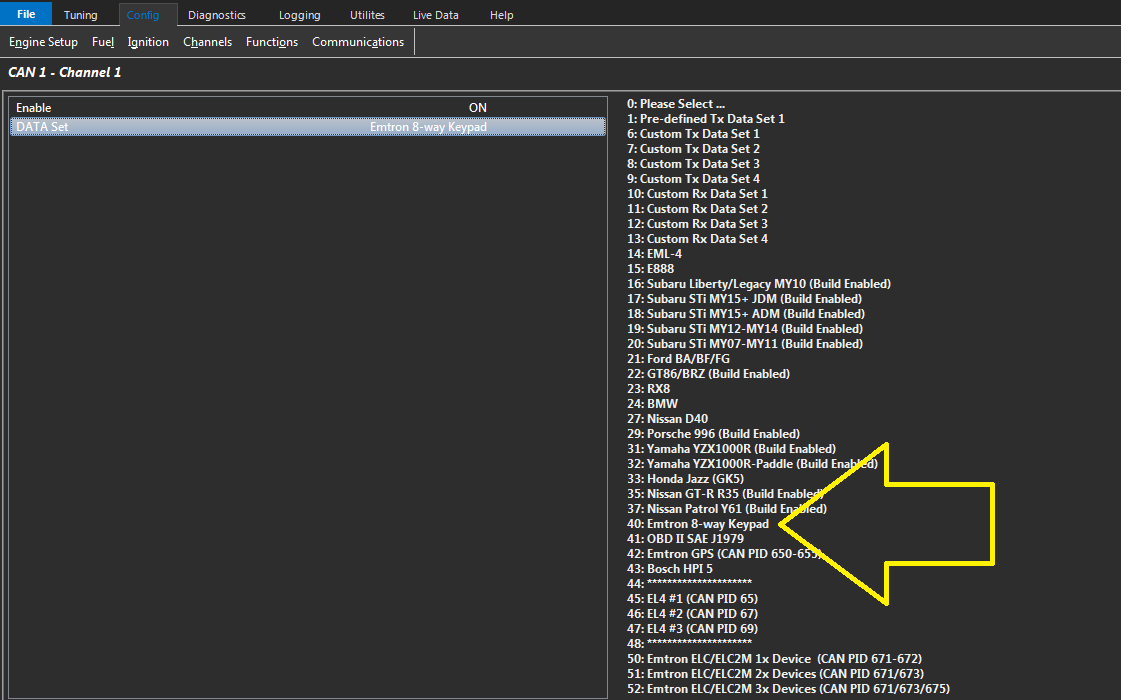Select EL4 #3 (CAN PID 69)
The image size is (1121, 700).
click(x=692, y=629)
